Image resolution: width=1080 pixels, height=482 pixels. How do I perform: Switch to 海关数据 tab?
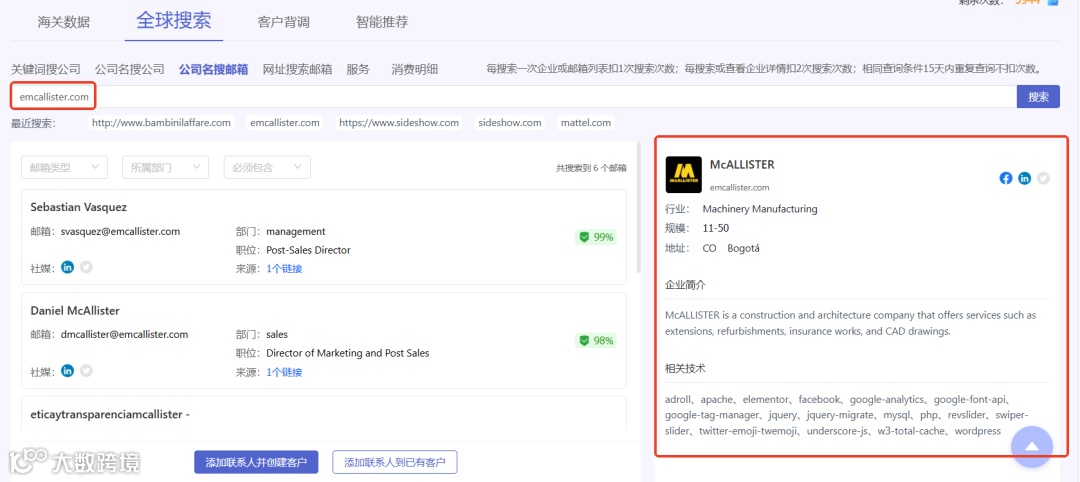click(63, 22)
